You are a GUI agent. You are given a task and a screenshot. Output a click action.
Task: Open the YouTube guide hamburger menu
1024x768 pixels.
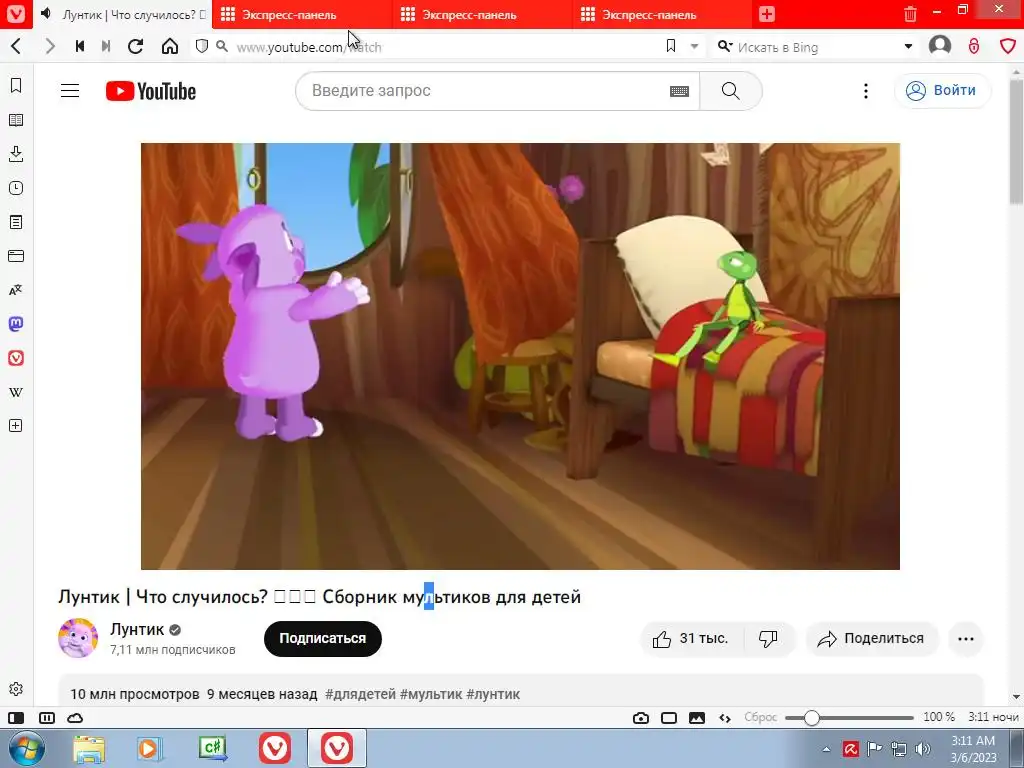70,91
